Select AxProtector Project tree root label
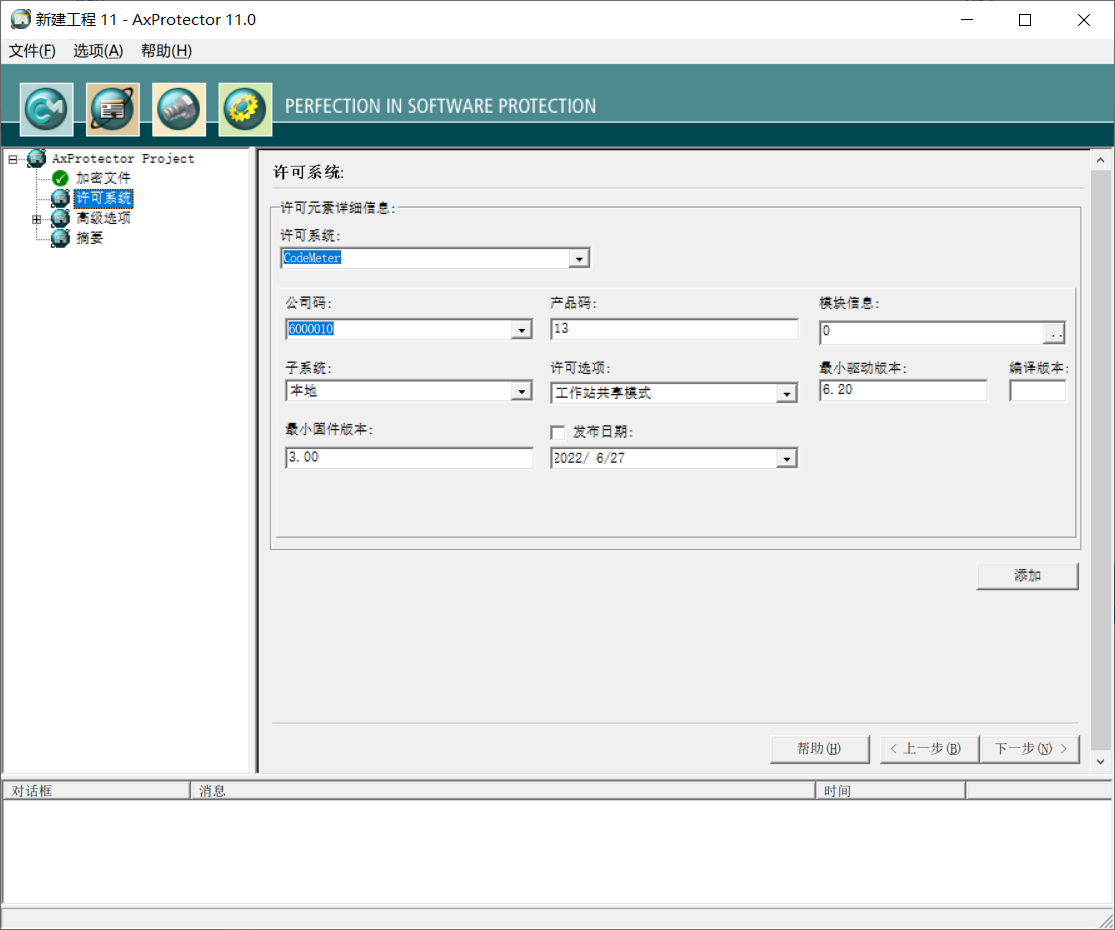This screenshot has width=1115, height=930. pos(123,159)
